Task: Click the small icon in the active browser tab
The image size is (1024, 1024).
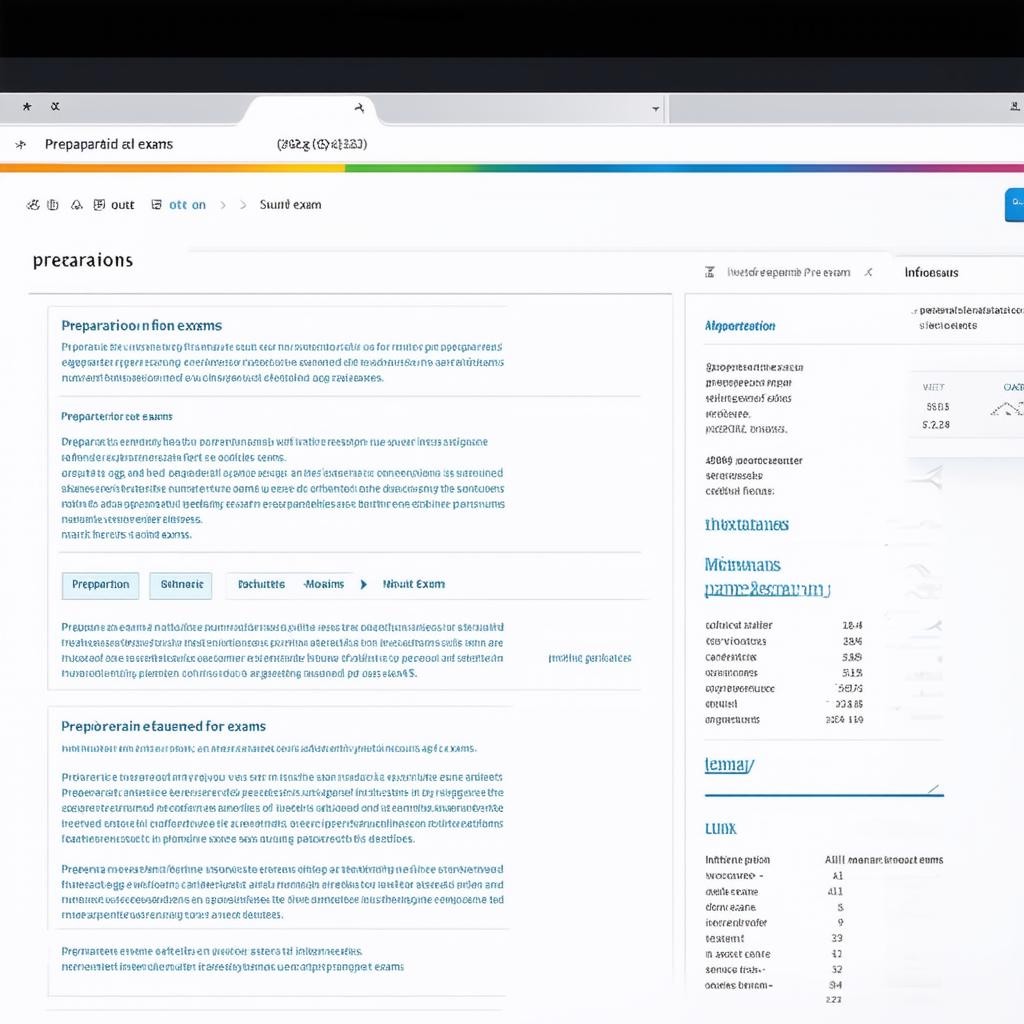Action: tap(359, 108)
